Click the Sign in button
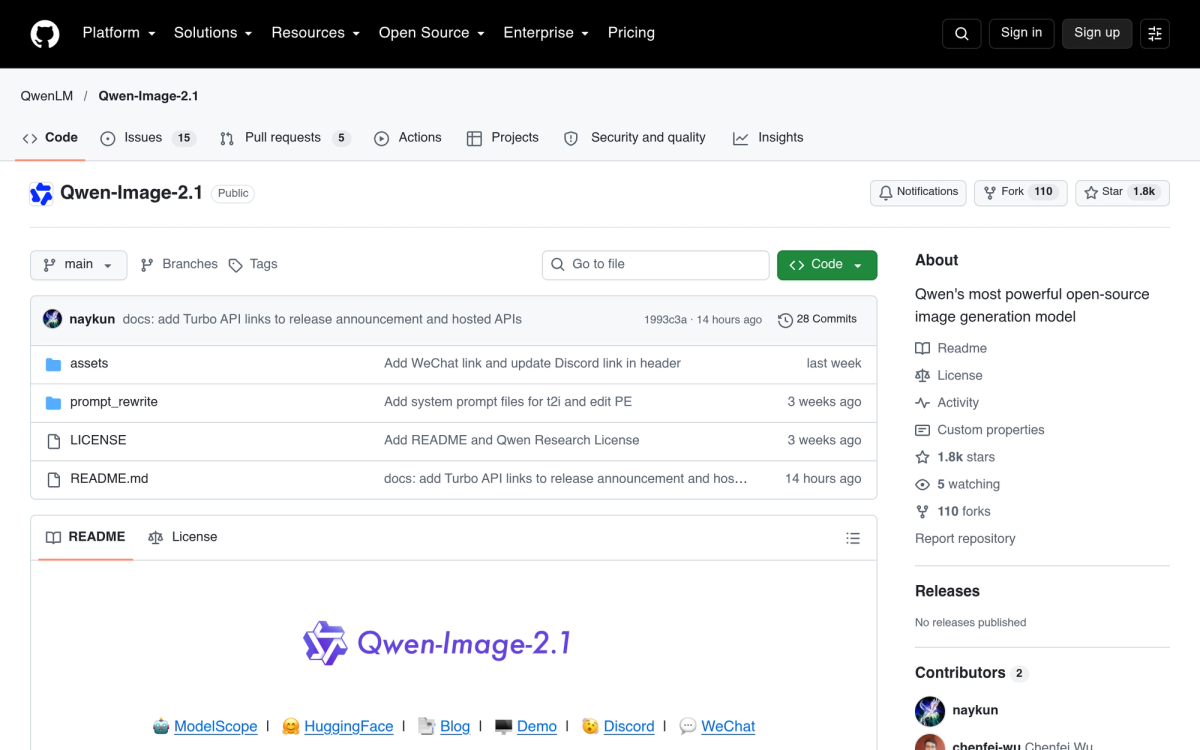Image resolution: width=1200 pixels, height=750 pixels. tap(1021, 33)
